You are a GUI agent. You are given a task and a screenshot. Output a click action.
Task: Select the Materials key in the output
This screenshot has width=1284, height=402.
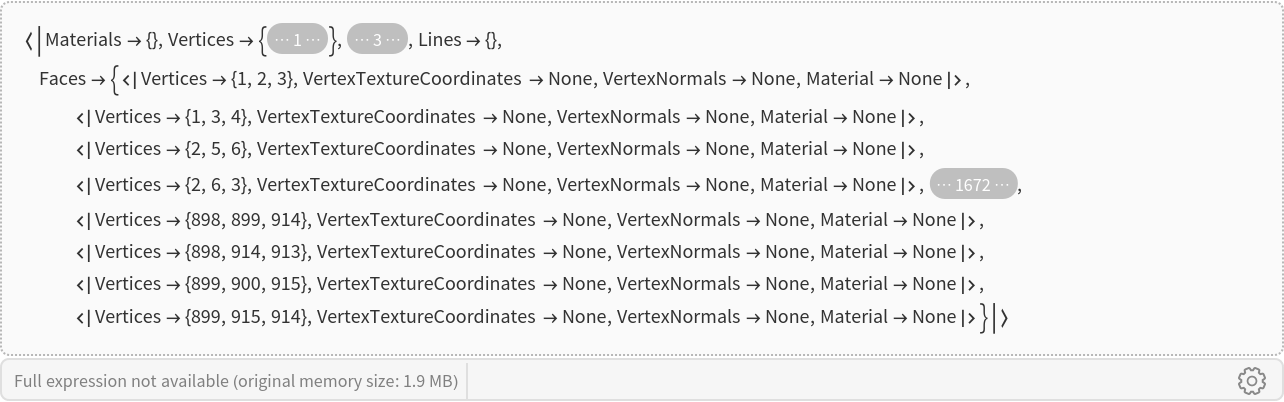(83, 41)
